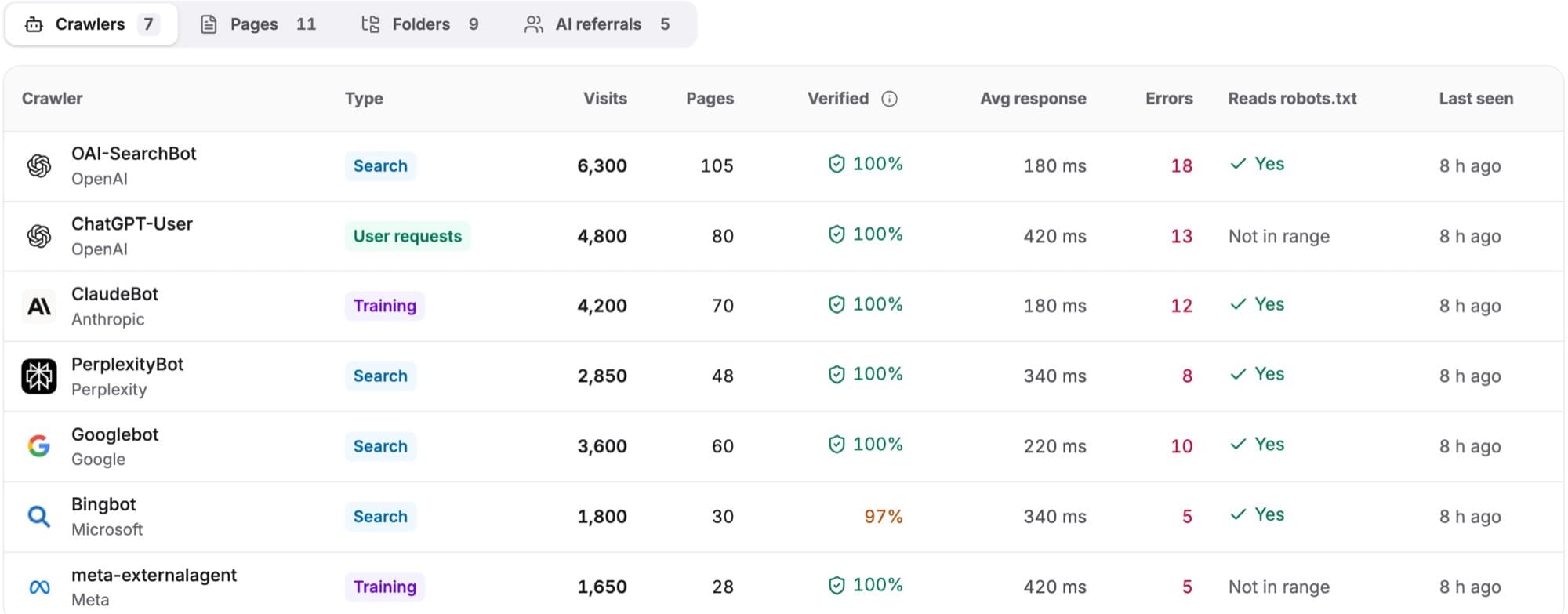Viewport: 1568px width, 614px height.
Task: Click the verified shield icon in ClaudeBot row
Action: 837,304
